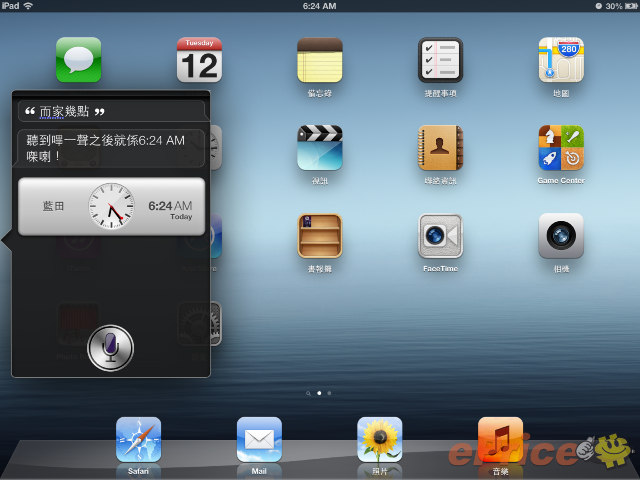640x480 pixels.
Task: Launch the Notes app
Action: (x=319, y=59)
